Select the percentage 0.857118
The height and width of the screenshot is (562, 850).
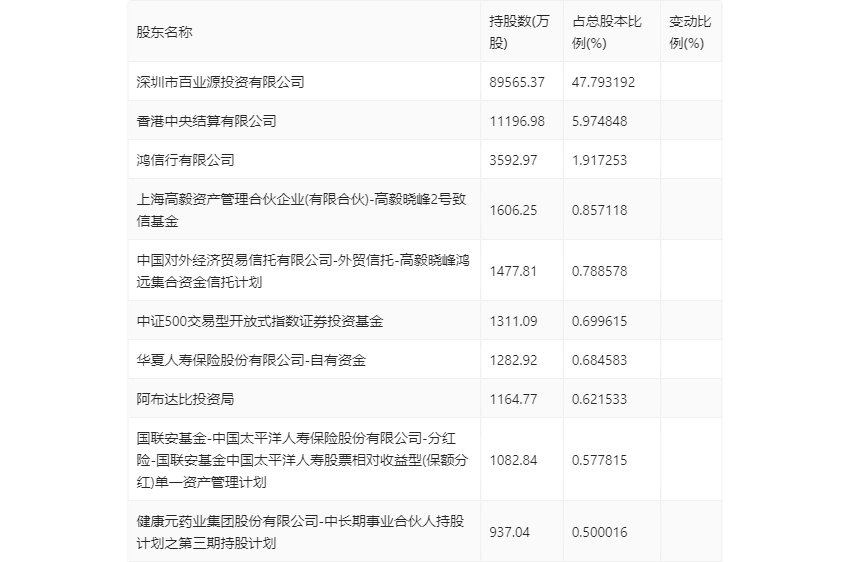pos(599,210)
